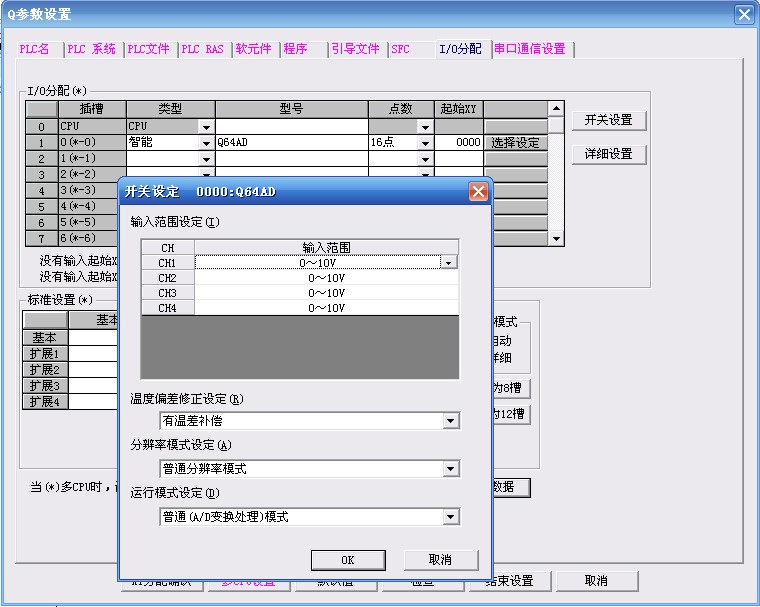Open the 16点 points dropdown

tap(425, 143)
